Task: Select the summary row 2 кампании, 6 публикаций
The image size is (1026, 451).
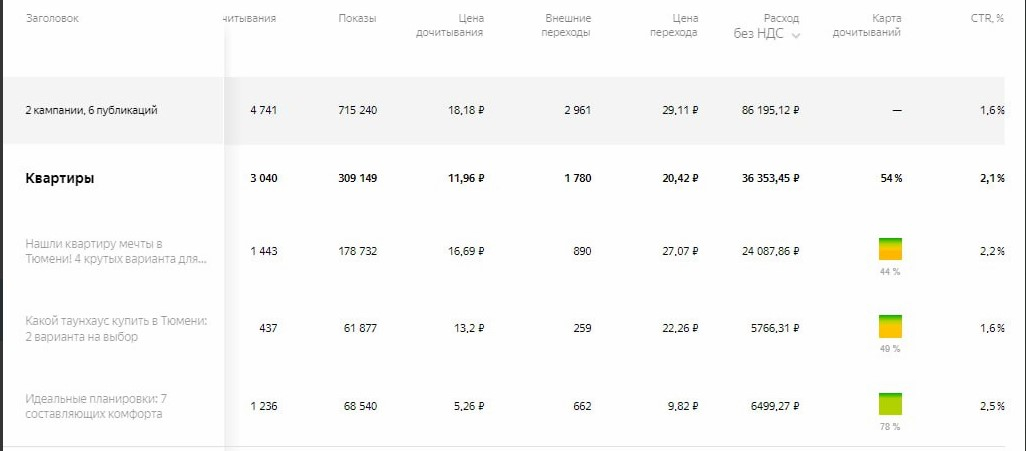Action: point(91,110)
